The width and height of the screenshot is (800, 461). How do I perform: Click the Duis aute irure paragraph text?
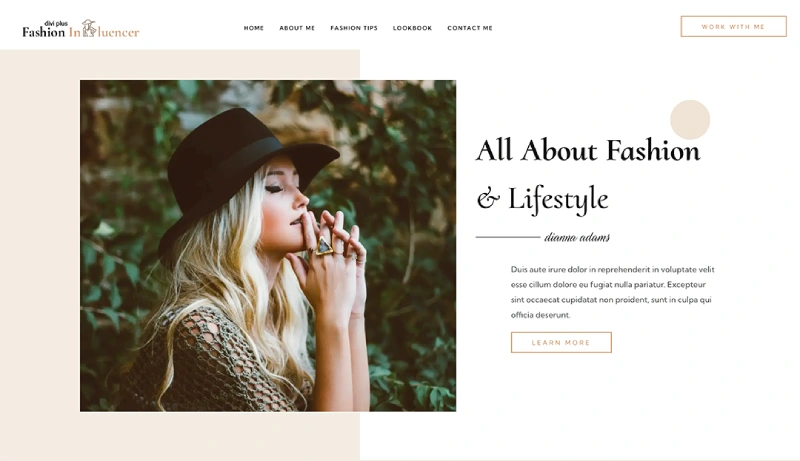(612, 292)
